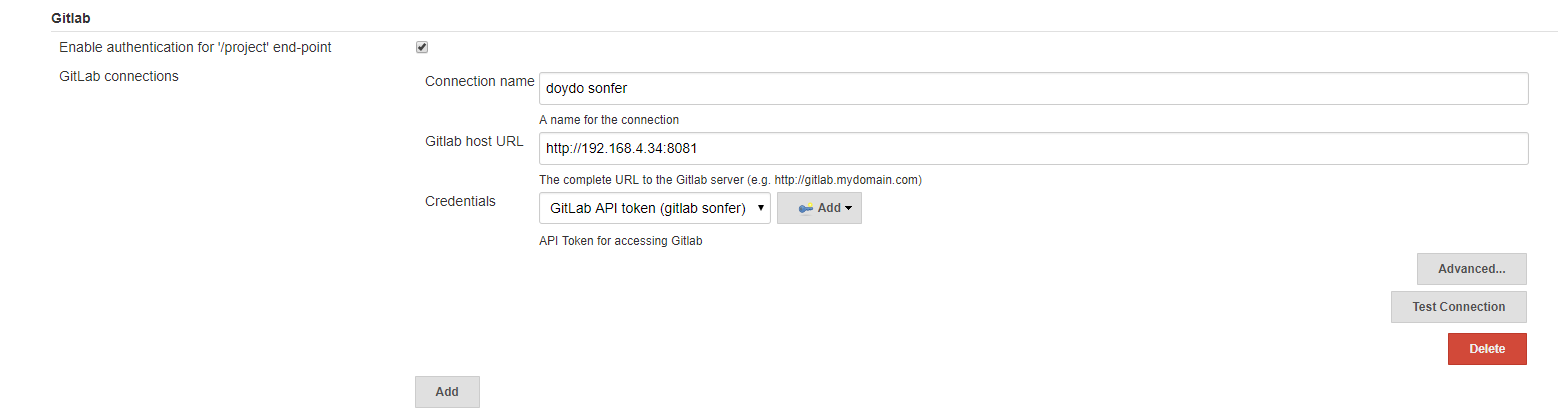Click the 'A name for the connection' hint

point(609,120)
